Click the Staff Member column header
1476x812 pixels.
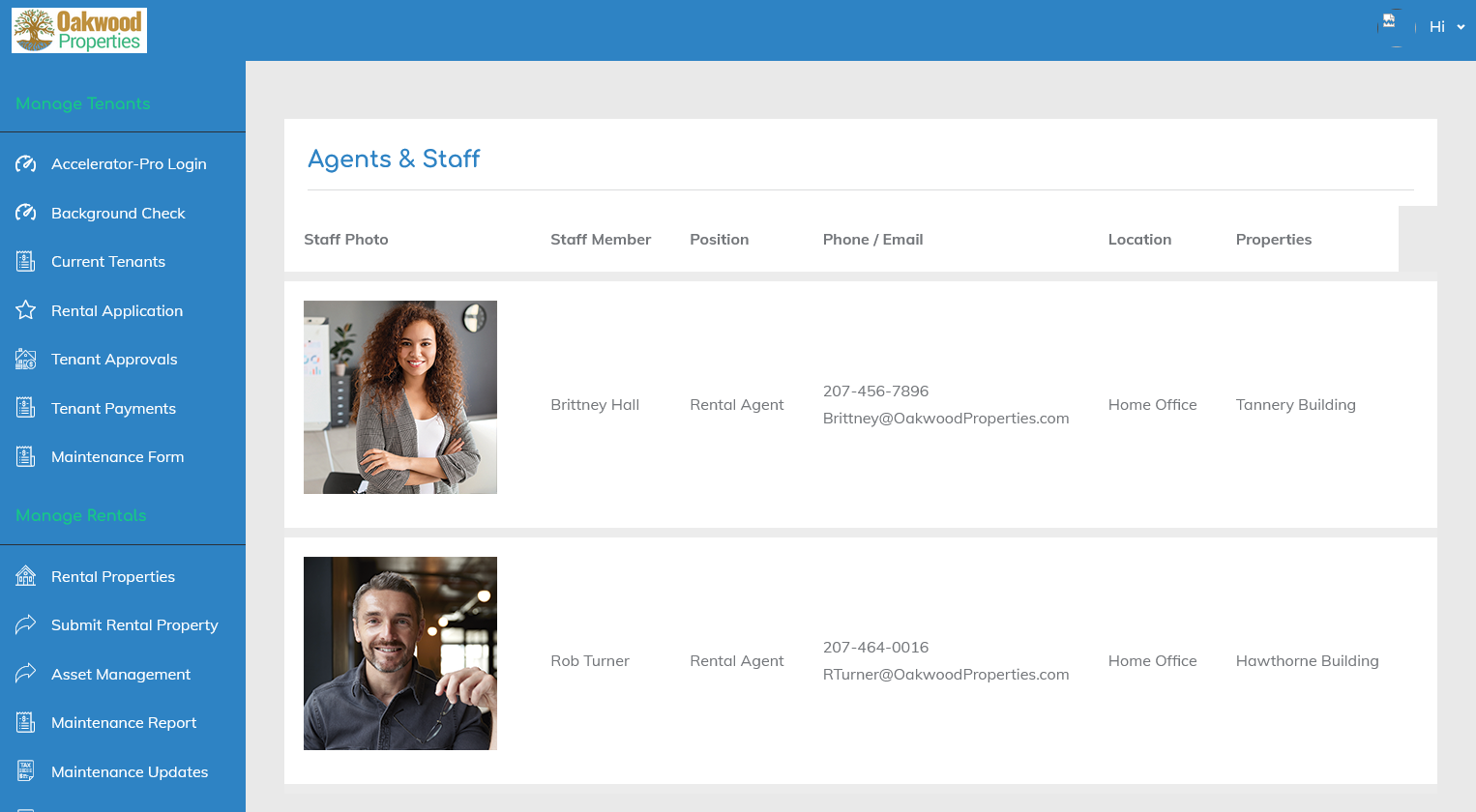601,239
